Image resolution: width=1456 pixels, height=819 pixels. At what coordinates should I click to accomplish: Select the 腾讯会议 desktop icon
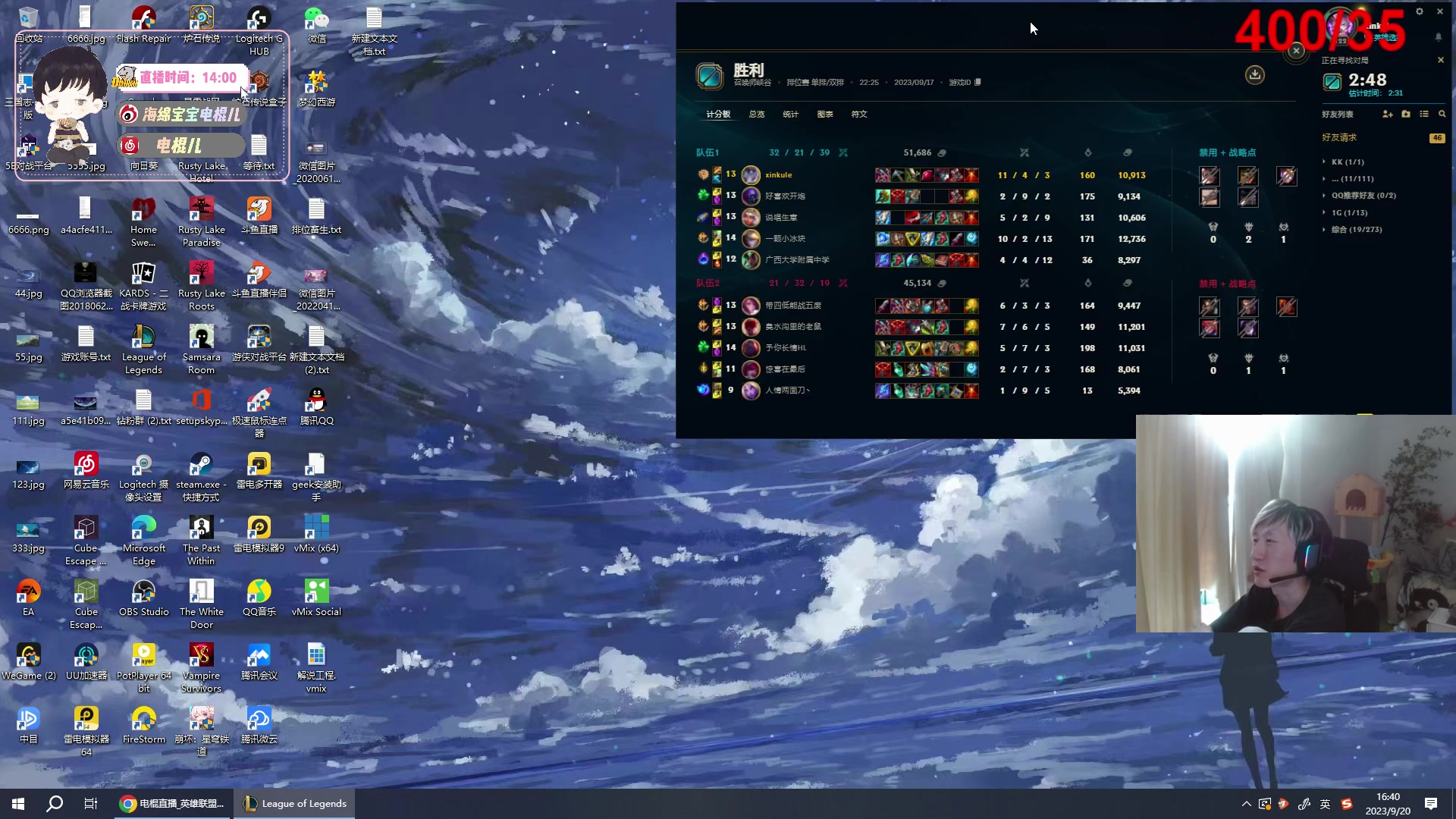[x=259, y=662]
